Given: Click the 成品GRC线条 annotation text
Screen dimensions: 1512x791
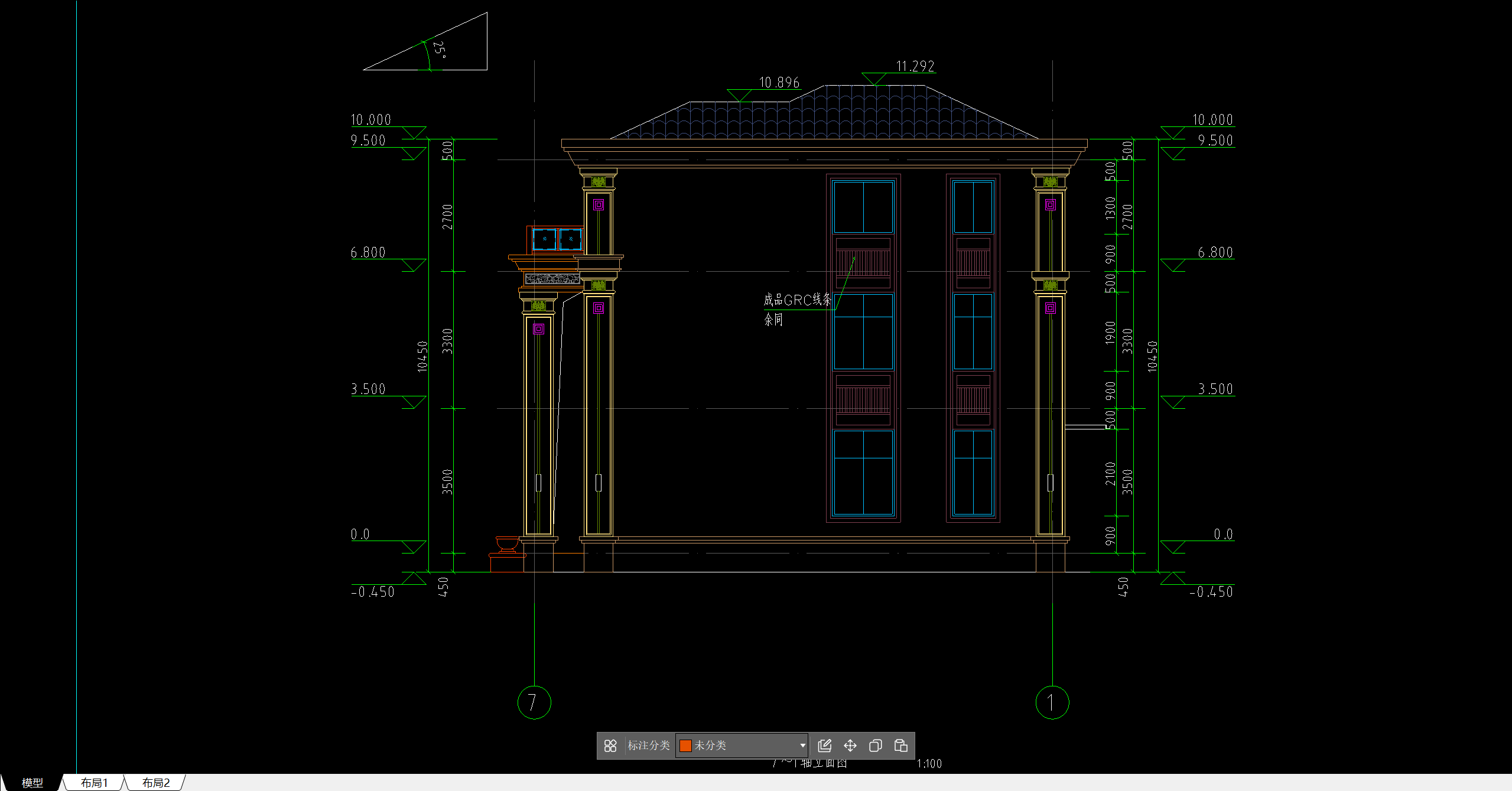Looking at the screenshot, I should (x=798, y=300).
